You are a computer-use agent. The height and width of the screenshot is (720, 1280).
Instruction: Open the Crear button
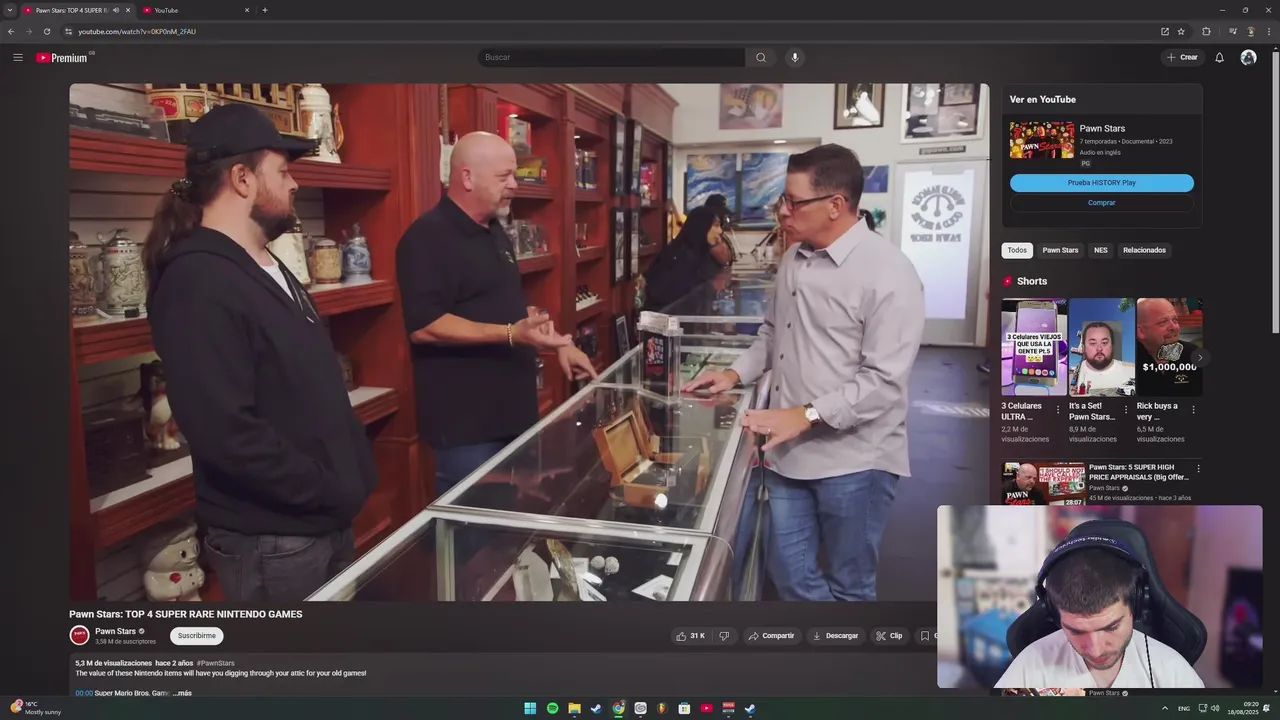[x=1182, y=57]
